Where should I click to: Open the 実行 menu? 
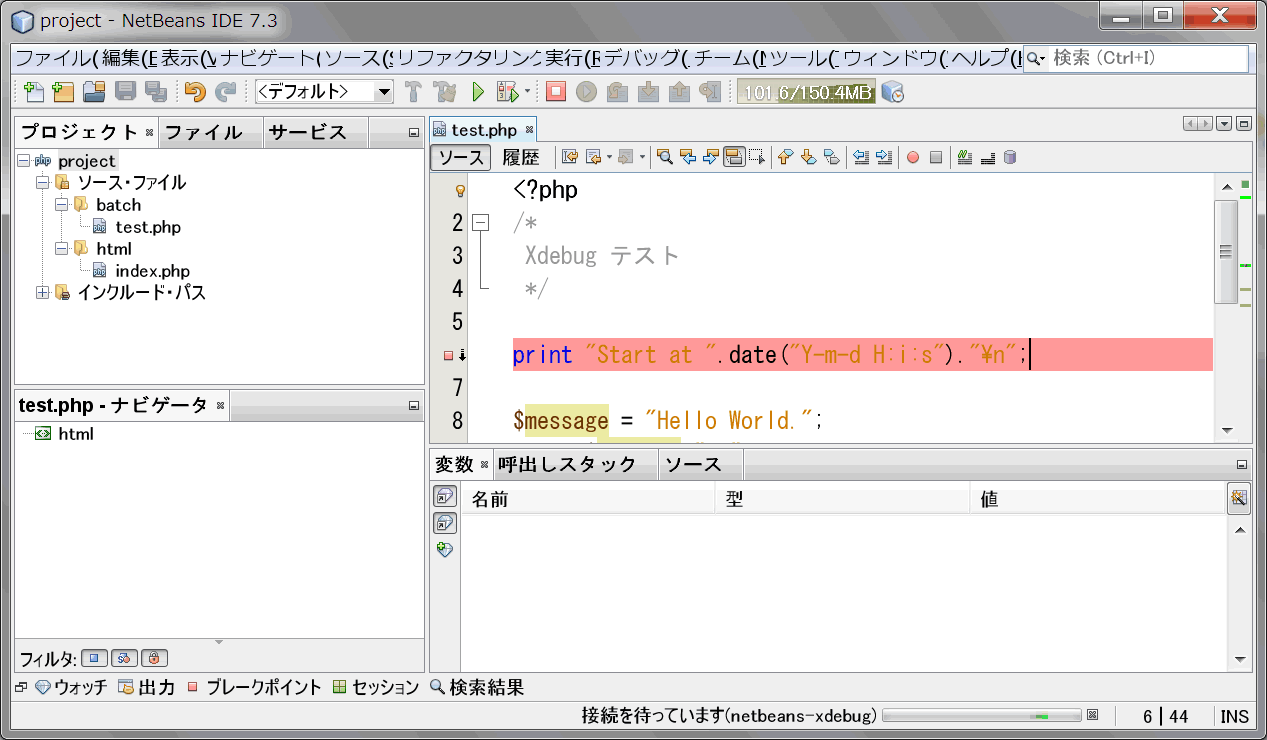click(573, 59)
